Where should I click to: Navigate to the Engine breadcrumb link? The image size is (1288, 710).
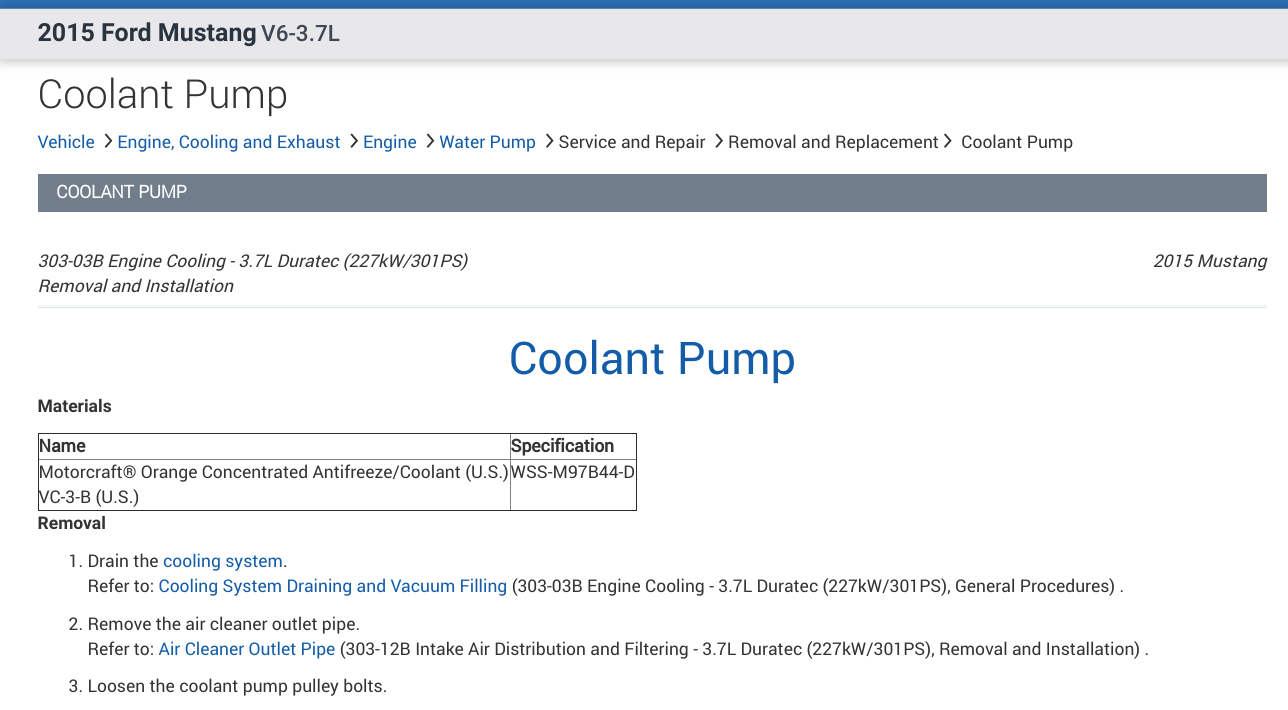(390, 142)
